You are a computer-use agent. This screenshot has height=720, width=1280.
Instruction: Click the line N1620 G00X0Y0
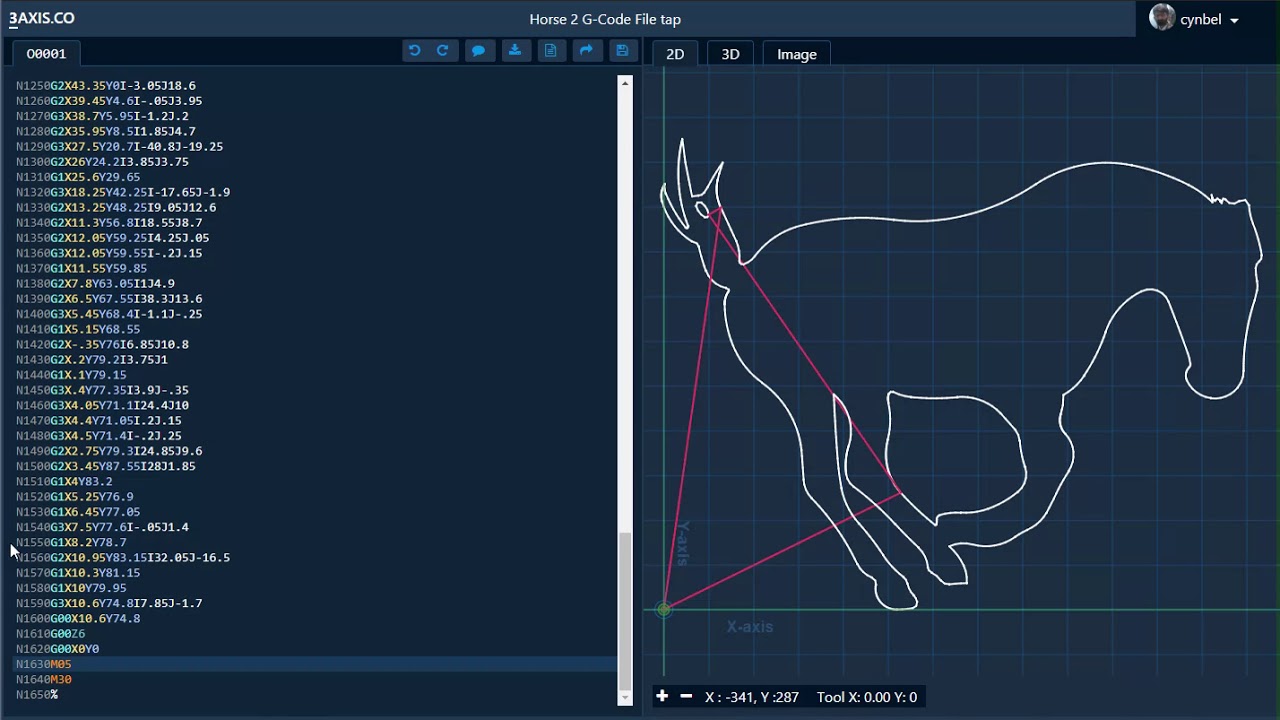click(x=57, y=649)
